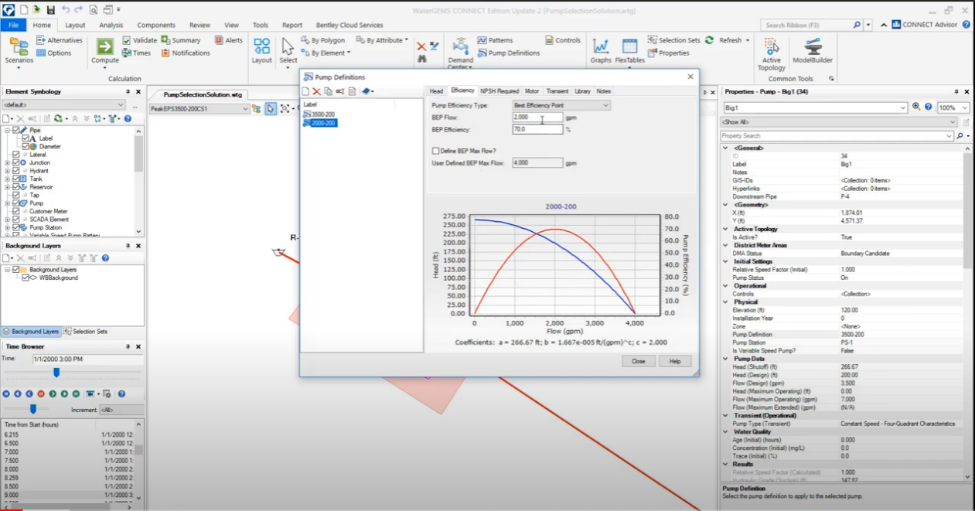Collapse the Pump Data properties section

pyautogui.click(x=726, y=359)
